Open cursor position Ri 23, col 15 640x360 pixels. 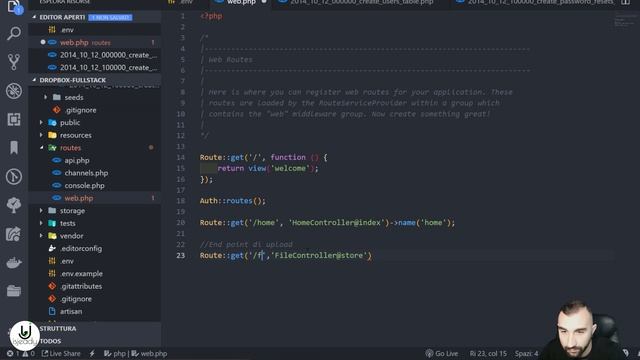click(488, 353)
